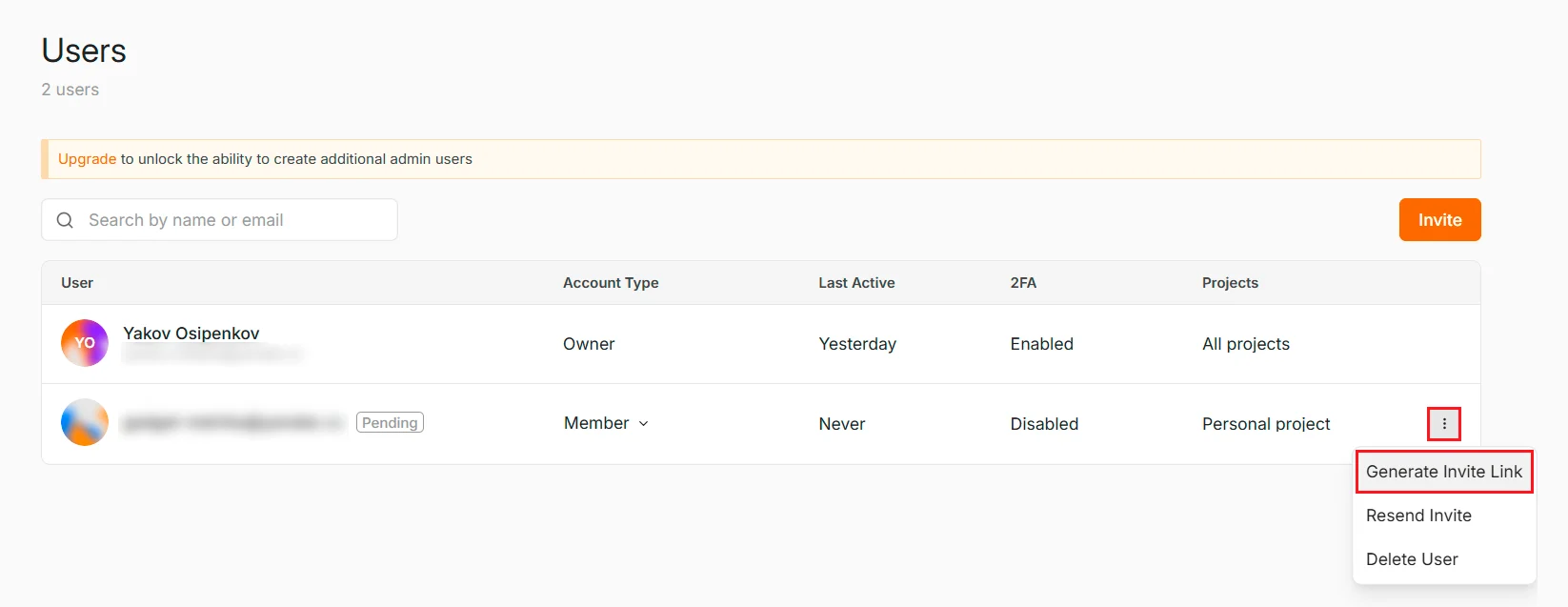Click the Pending status badge
1568x607 pixels.
tap(390, 422)
